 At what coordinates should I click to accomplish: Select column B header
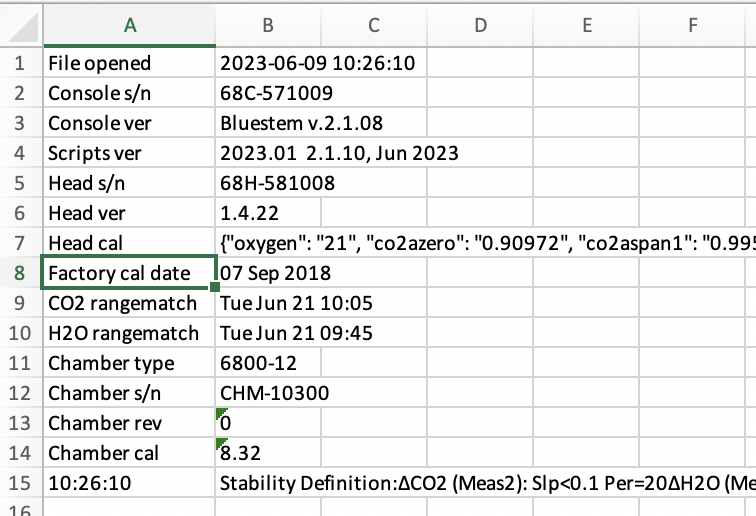268,25
